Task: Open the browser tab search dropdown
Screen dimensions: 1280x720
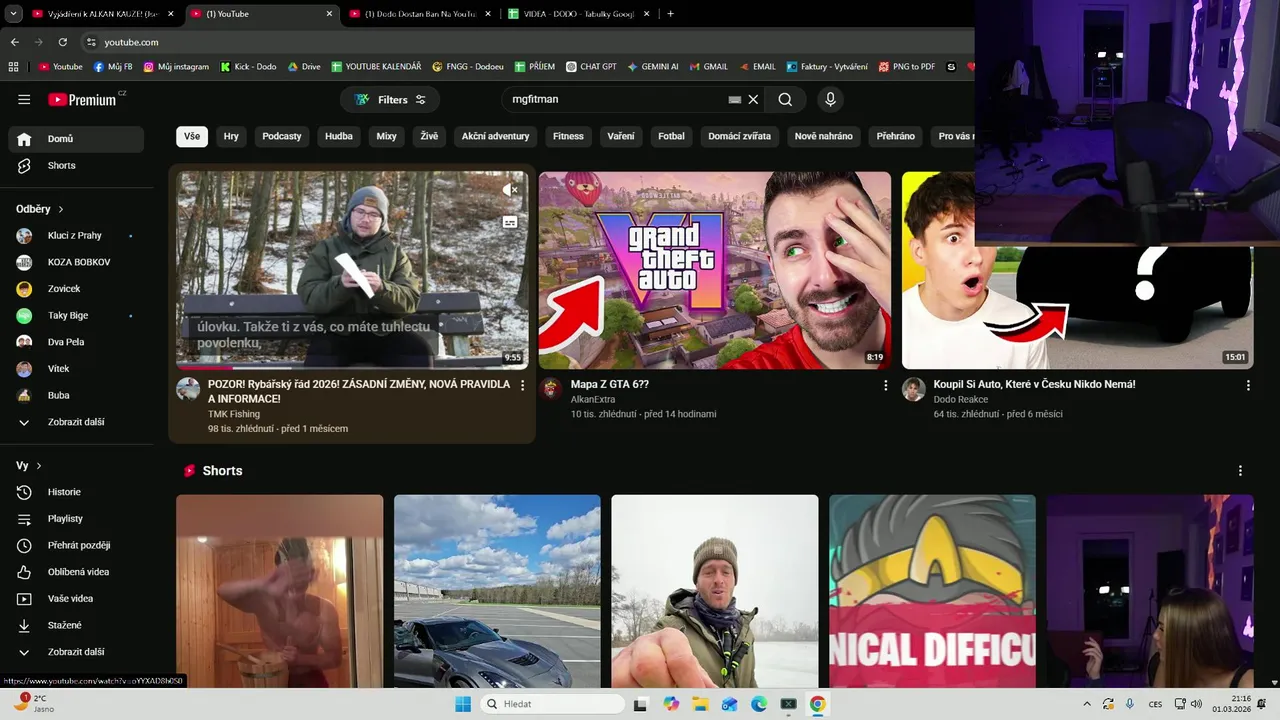Action: click(13, 14)
